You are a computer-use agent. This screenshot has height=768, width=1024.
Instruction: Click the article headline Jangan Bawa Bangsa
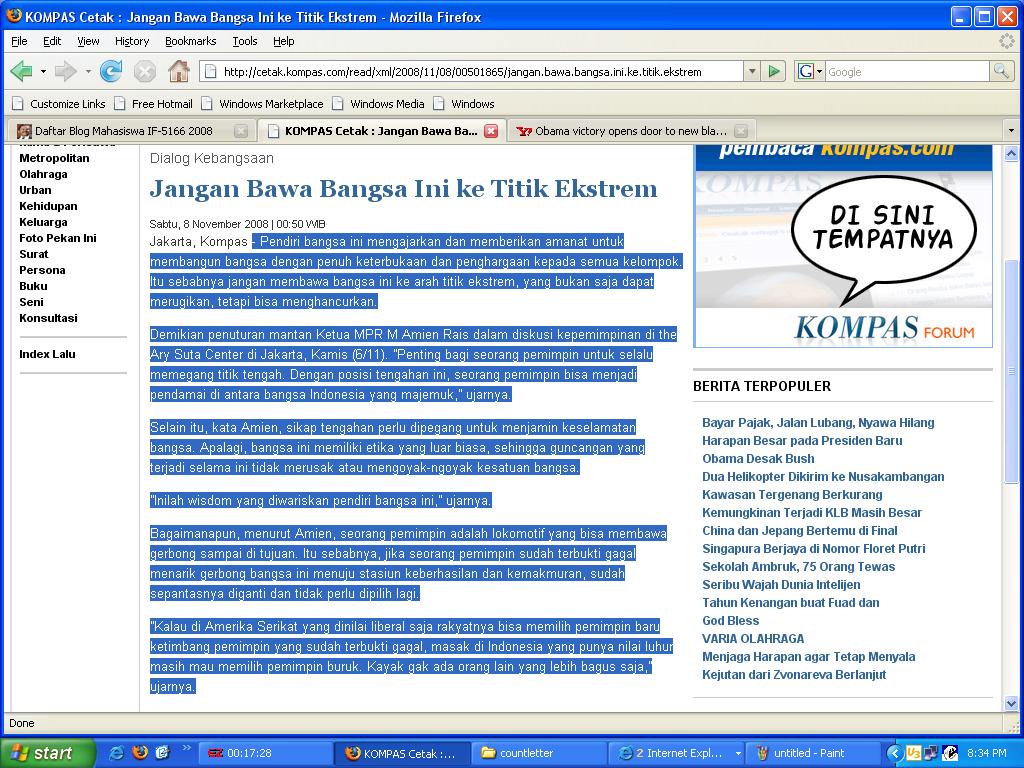click(x=404, y=189)
